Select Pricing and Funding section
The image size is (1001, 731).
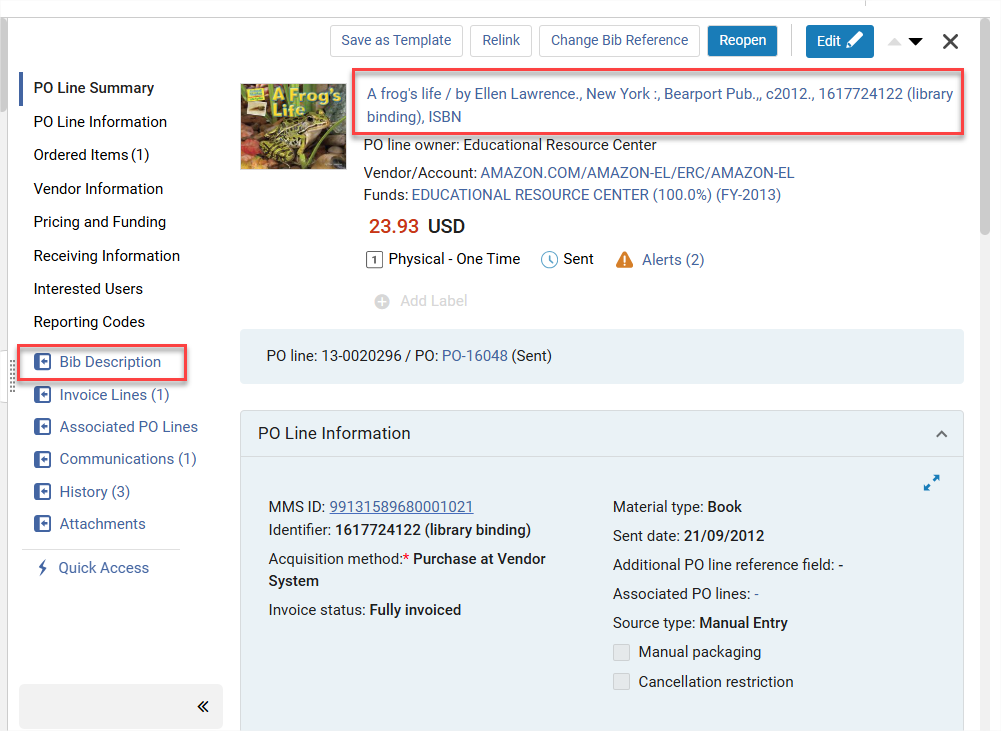pos(100,222)
